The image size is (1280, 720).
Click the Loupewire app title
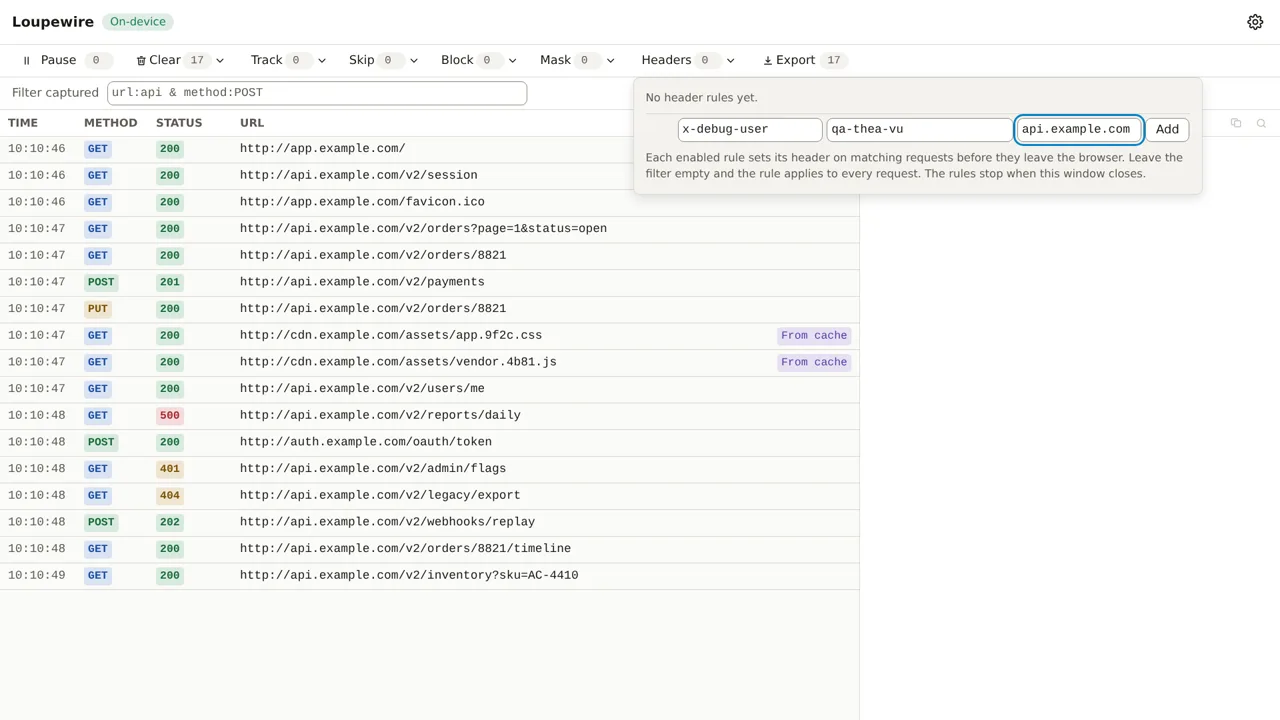53,22
